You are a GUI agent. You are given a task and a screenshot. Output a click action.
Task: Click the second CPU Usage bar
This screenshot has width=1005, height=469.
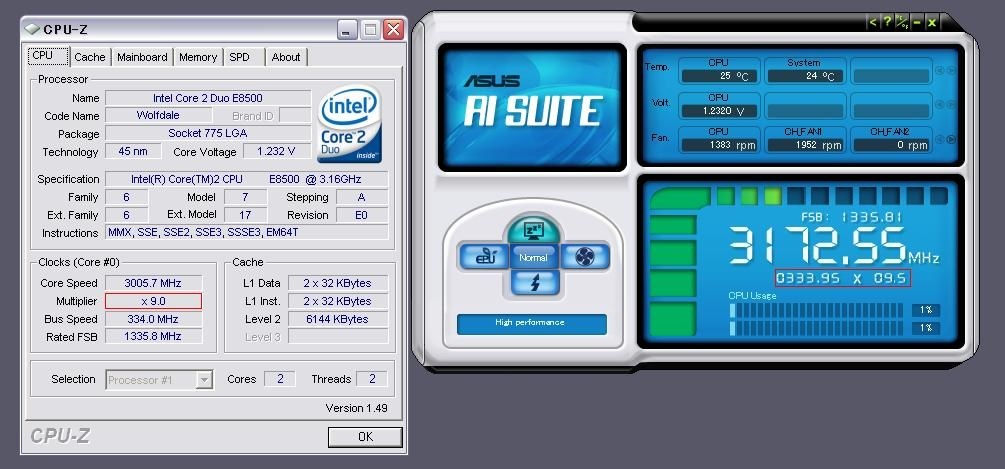click(x=817, y=328)
